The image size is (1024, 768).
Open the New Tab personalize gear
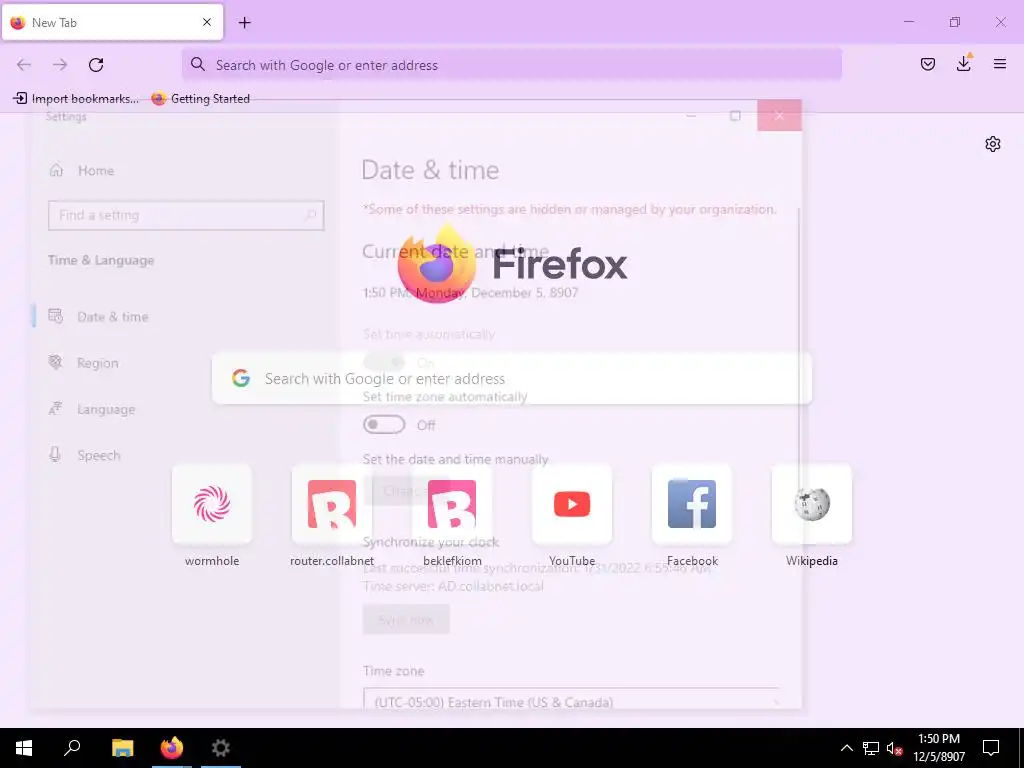(993, 144)
